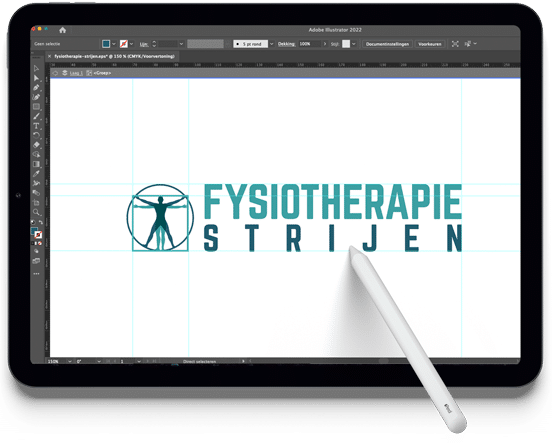Select the Zoom magnifier tool
This screenshot has width=552, height=443.
click(36, 212)
